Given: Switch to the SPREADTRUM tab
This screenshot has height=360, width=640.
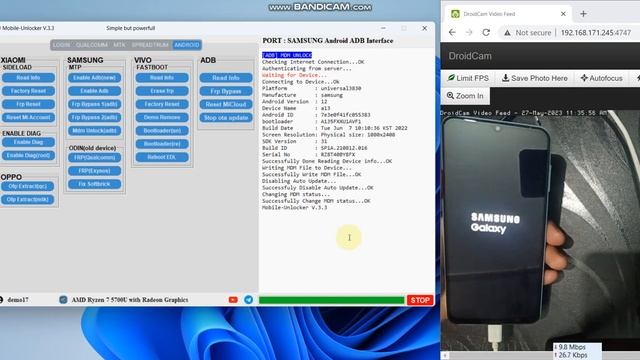Looking at the screenshot, I should pos(150,45).
